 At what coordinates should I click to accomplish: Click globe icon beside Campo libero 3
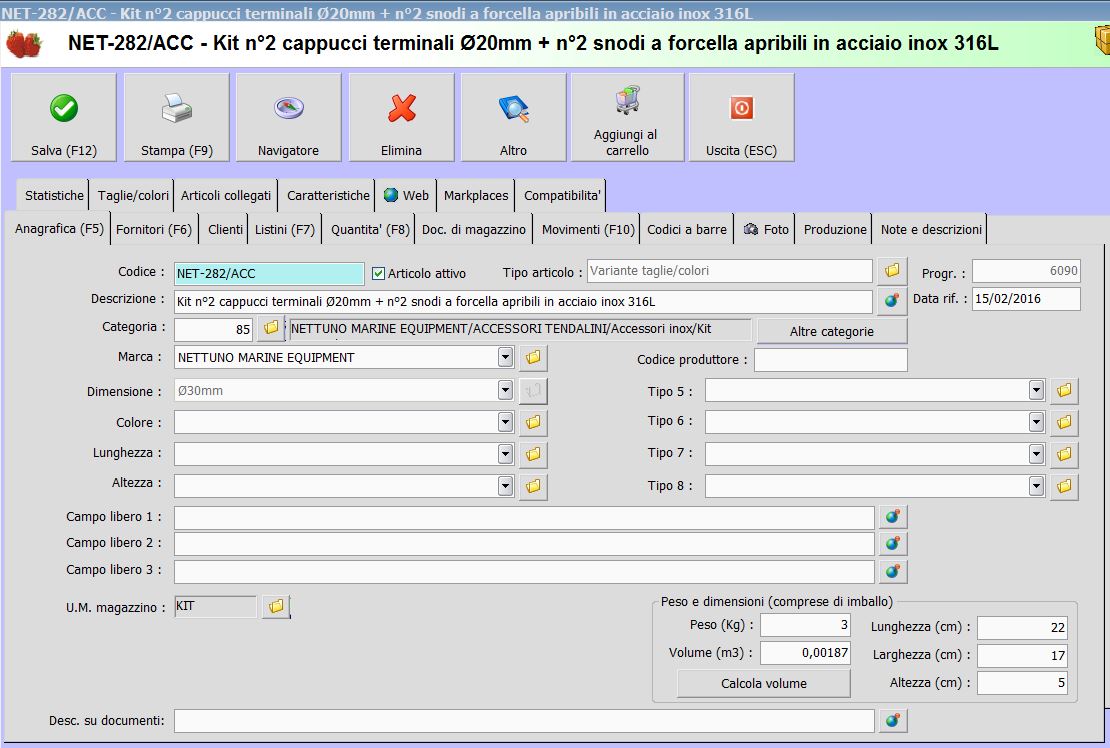pyautogui.click(x=893, y=571)
